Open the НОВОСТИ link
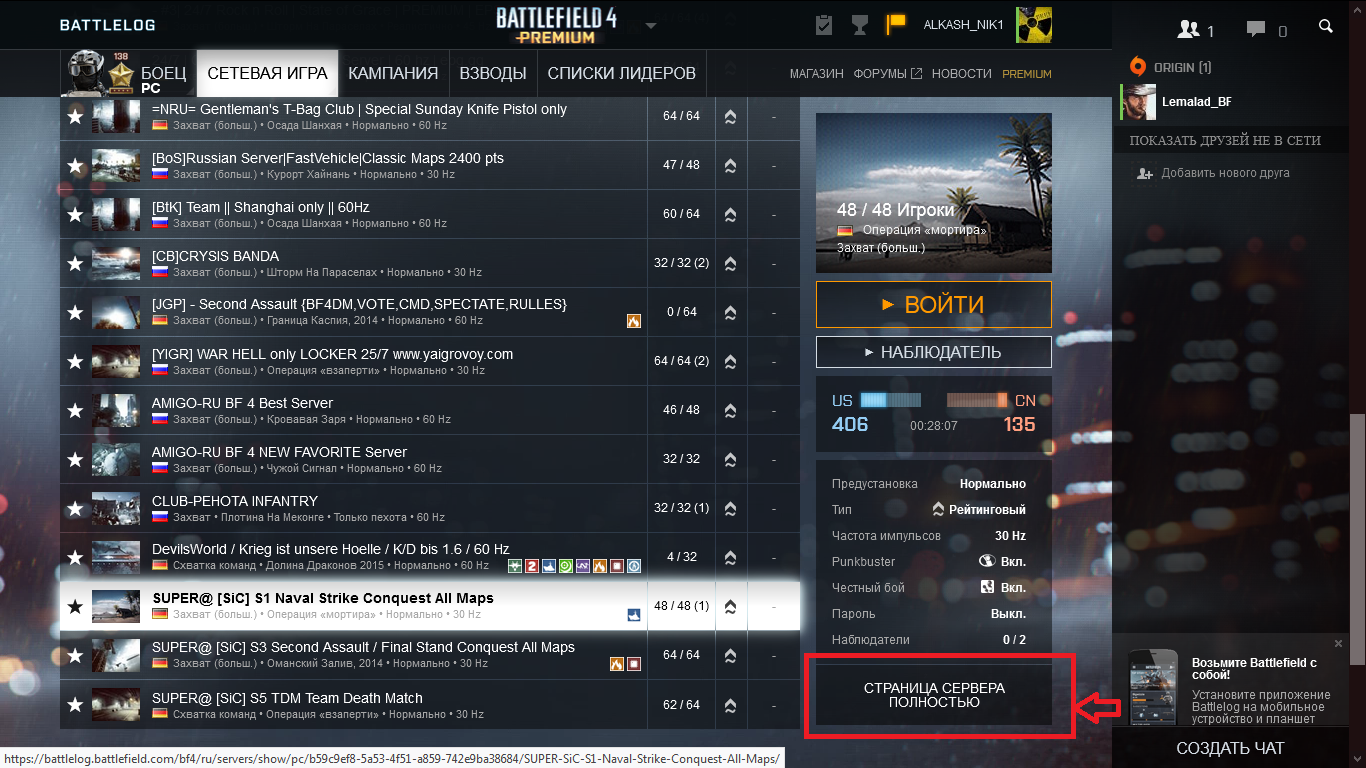This screenshot has height=768, width=1366. point(961,74)
